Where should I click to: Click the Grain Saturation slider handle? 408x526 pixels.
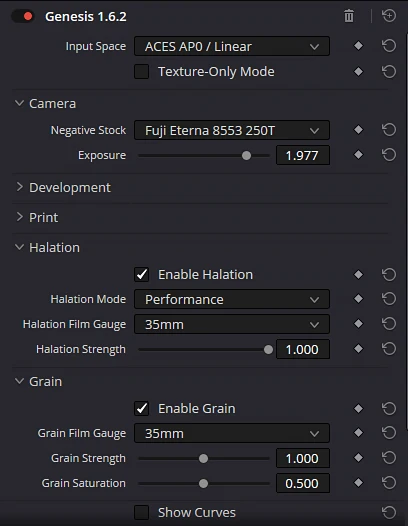coord(203,483)
